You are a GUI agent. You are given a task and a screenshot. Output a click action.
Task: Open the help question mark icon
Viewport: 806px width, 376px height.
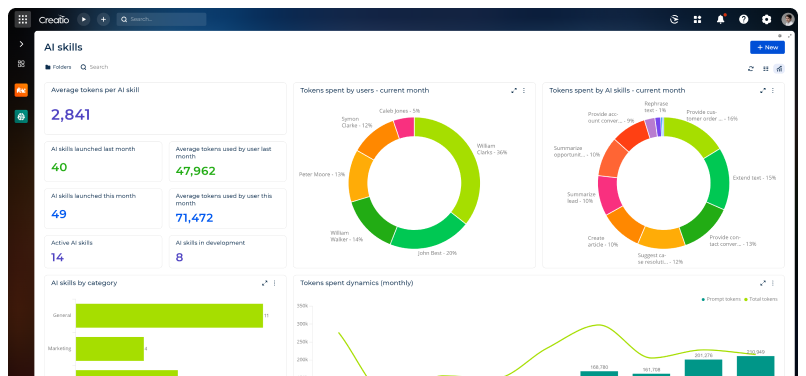point(743,20)
